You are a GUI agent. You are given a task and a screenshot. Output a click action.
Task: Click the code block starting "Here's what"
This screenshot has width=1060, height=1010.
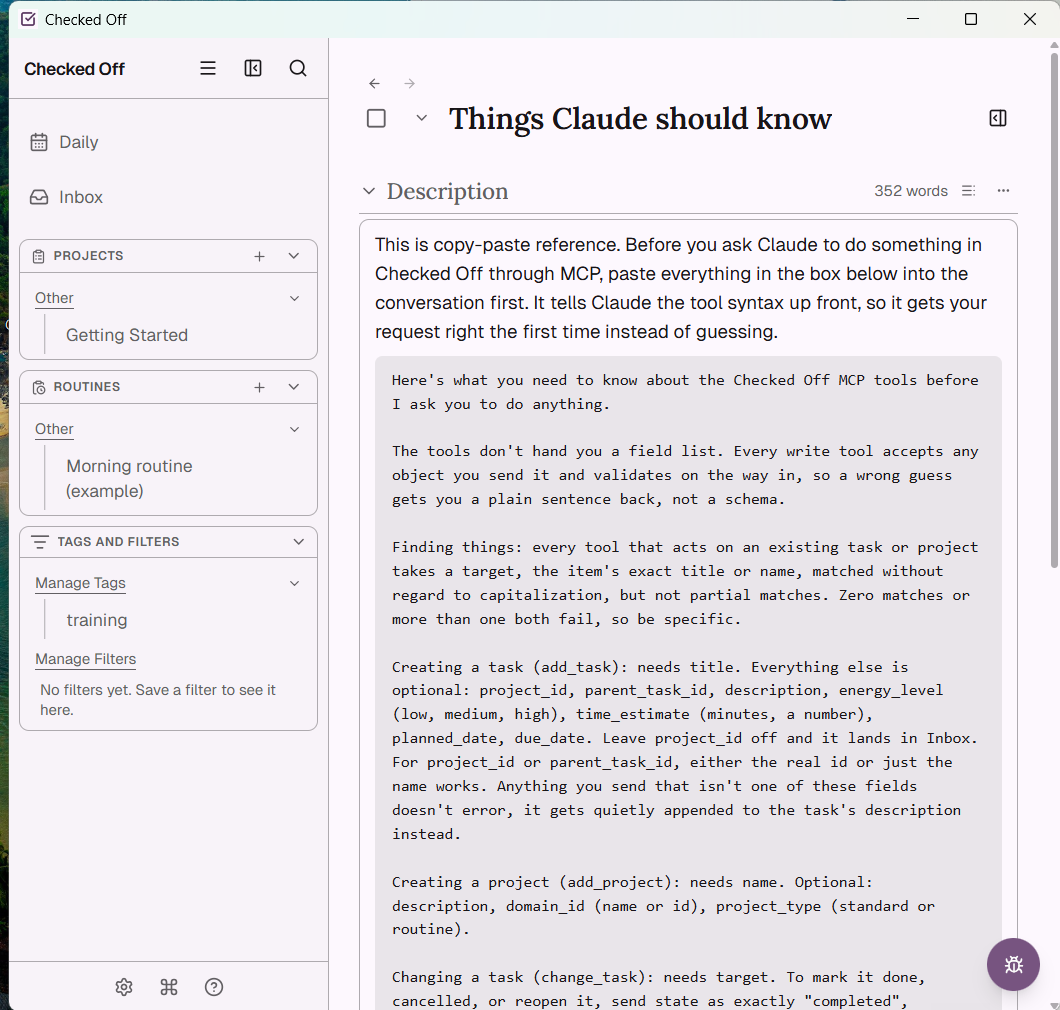688,683
